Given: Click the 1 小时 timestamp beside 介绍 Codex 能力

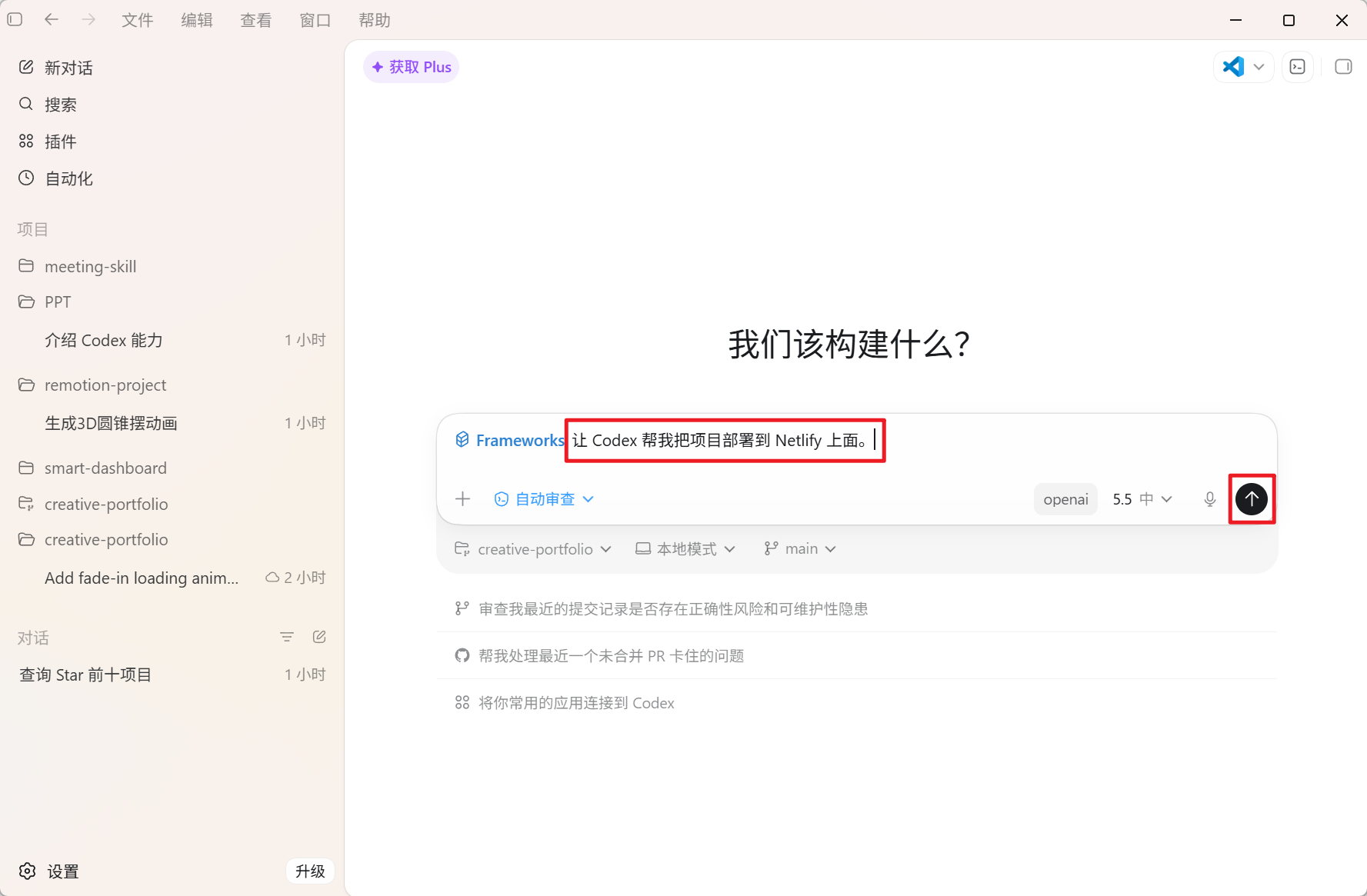Looking at the screenshot, I should (305, 340).
